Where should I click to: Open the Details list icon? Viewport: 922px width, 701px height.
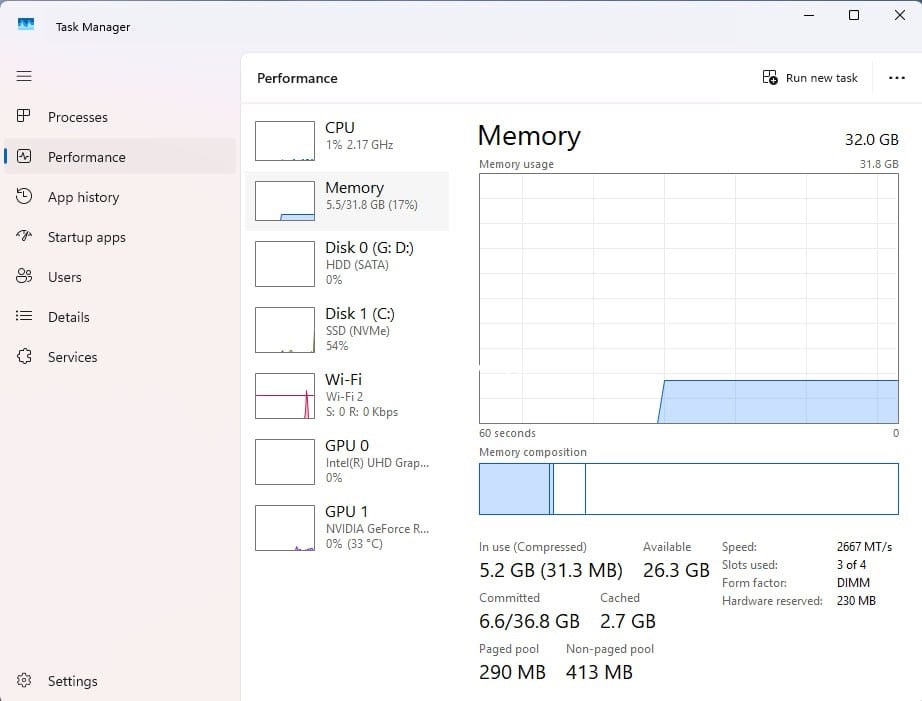[25, 317]
